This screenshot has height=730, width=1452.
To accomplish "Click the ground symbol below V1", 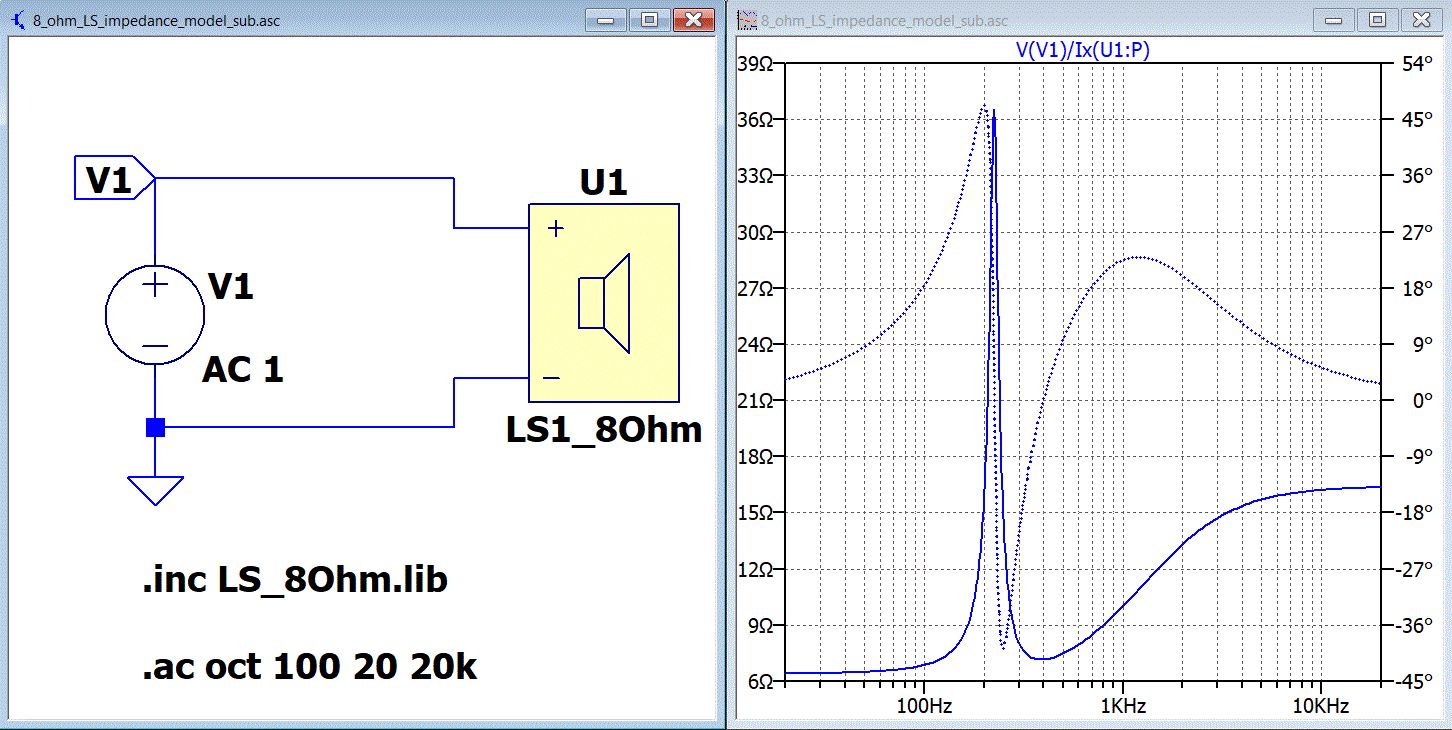I will pos(155,490).
